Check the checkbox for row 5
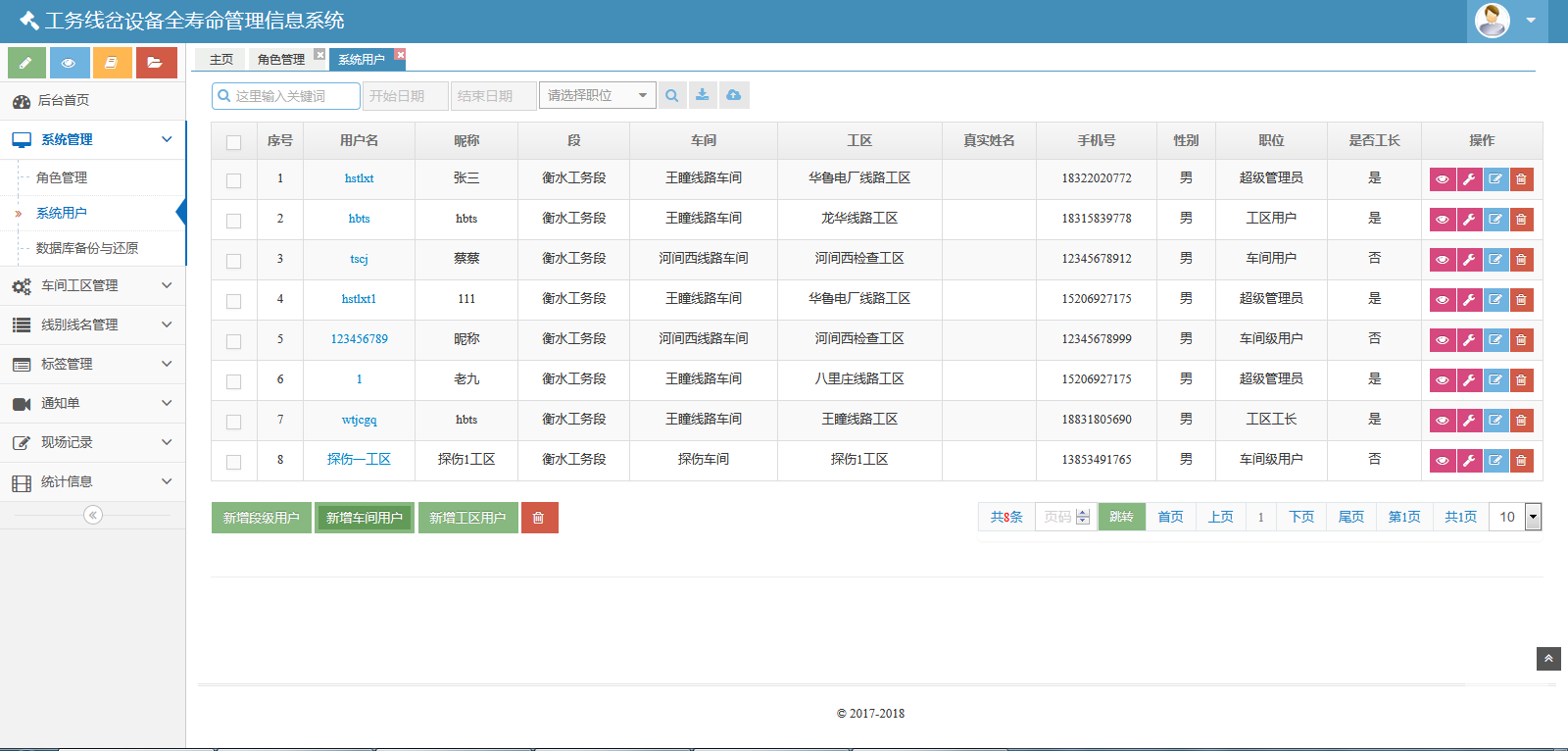Image resolution: width=1568 pixels, height=751 pixels. click(x=233, y=341)
